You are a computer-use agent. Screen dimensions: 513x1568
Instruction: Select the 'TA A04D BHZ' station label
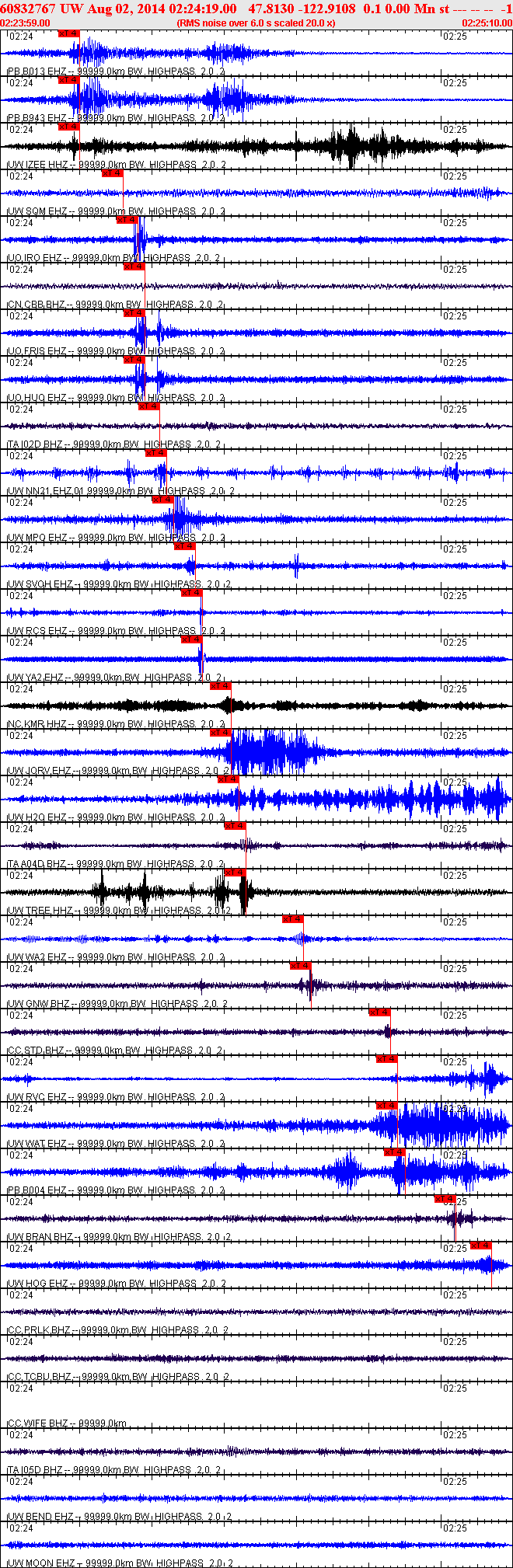(37, 864)
